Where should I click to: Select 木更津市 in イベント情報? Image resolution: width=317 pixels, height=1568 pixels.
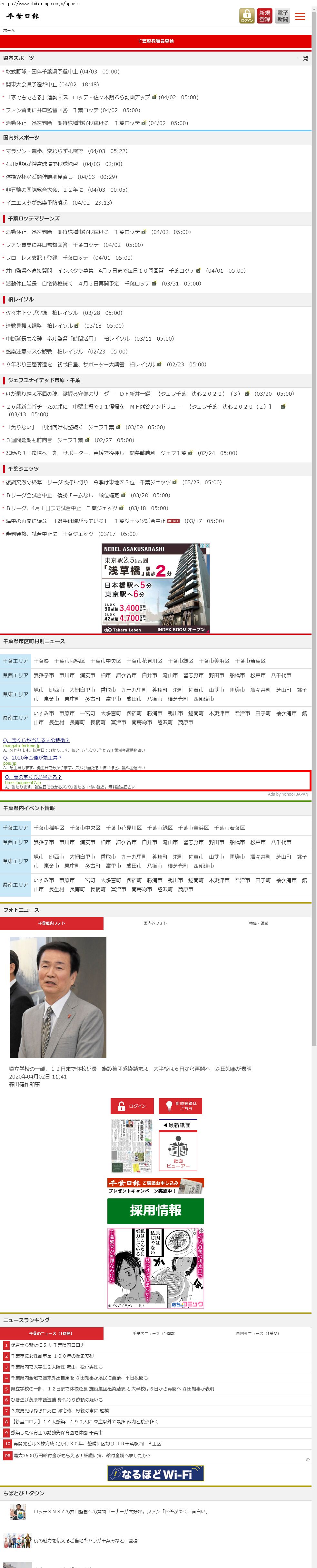[219, 880]
